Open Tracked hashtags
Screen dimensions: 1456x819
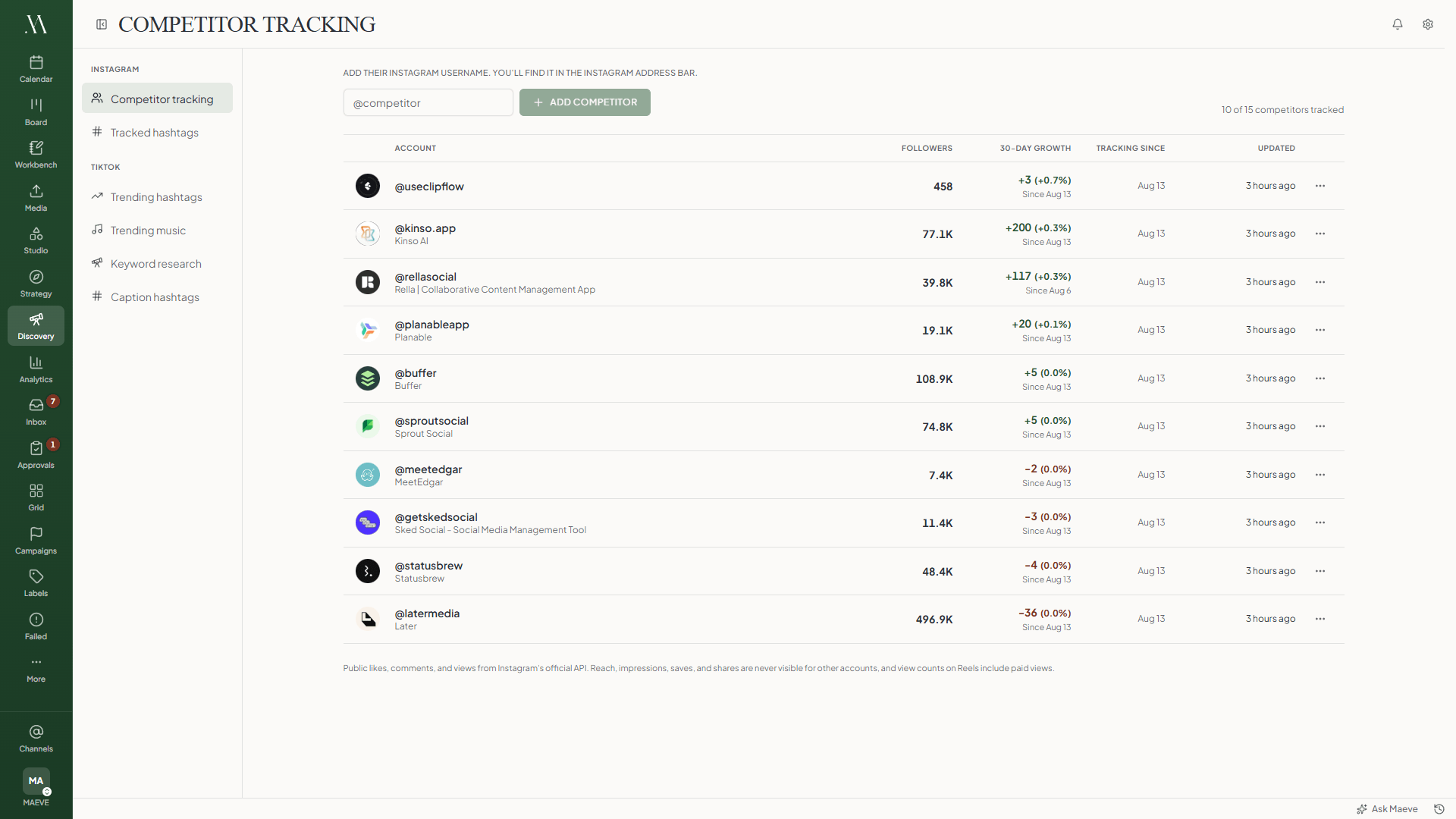157,132
